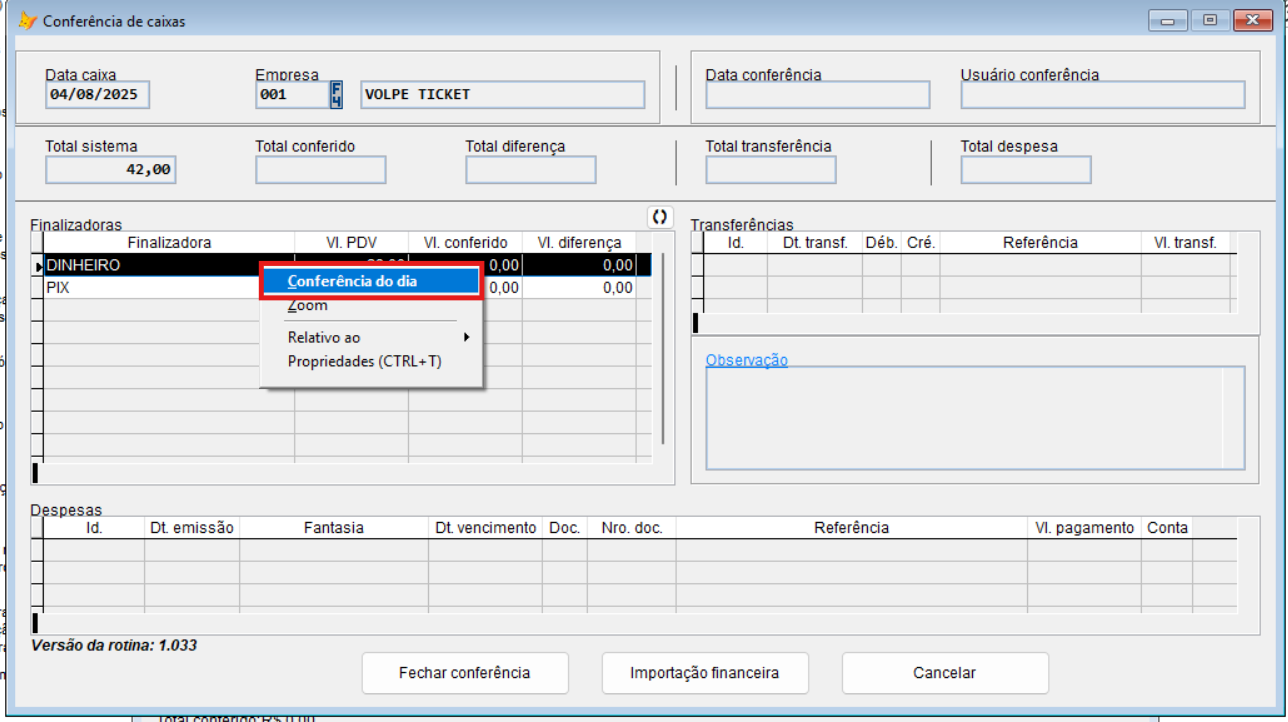Focus the Empresa code field showing 001
This screenshot has height=722, width=1288.
click(x=291, y=95)
